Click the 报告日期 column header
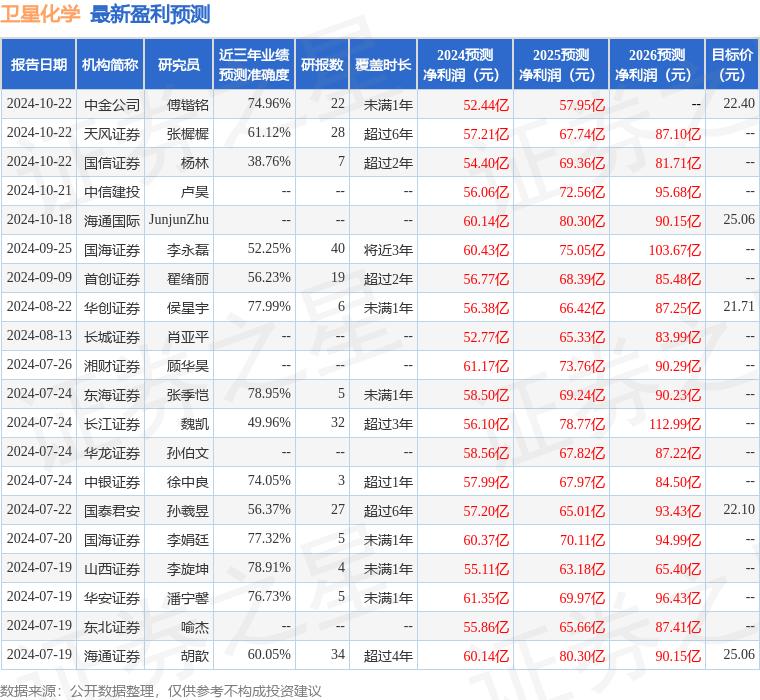 tap(39, 64)
